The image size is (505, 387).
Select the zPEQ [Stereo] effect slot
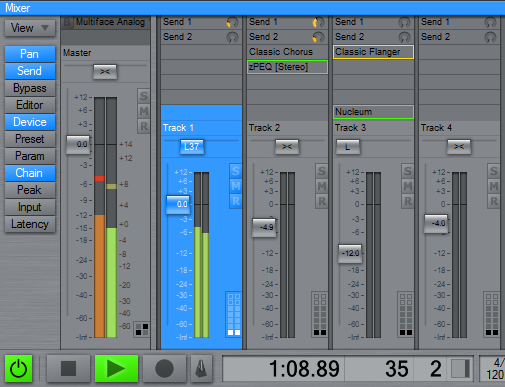(287, 67)
